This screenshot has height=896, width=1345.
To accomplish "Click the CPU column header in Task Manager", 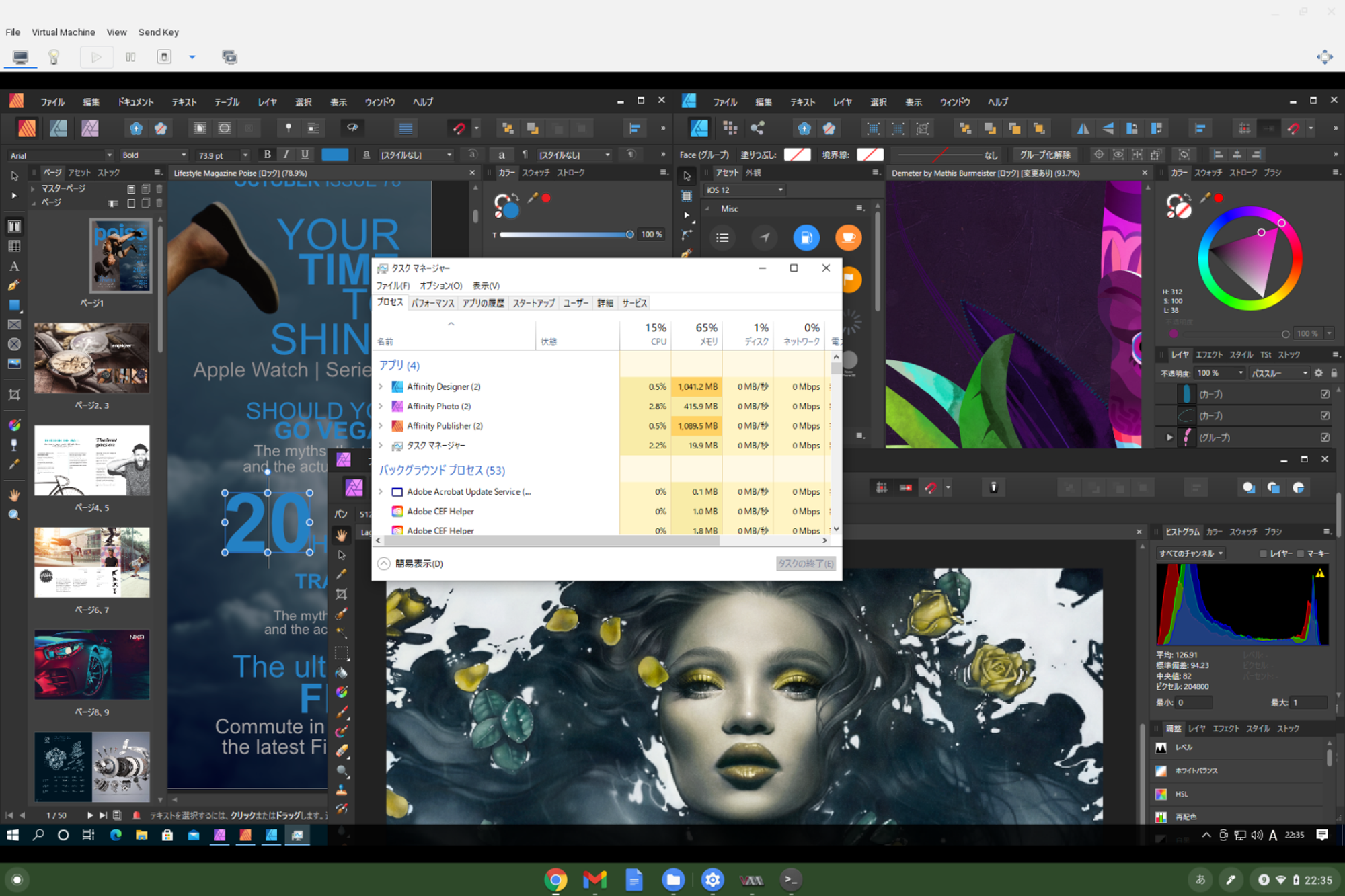I will 646,334.
